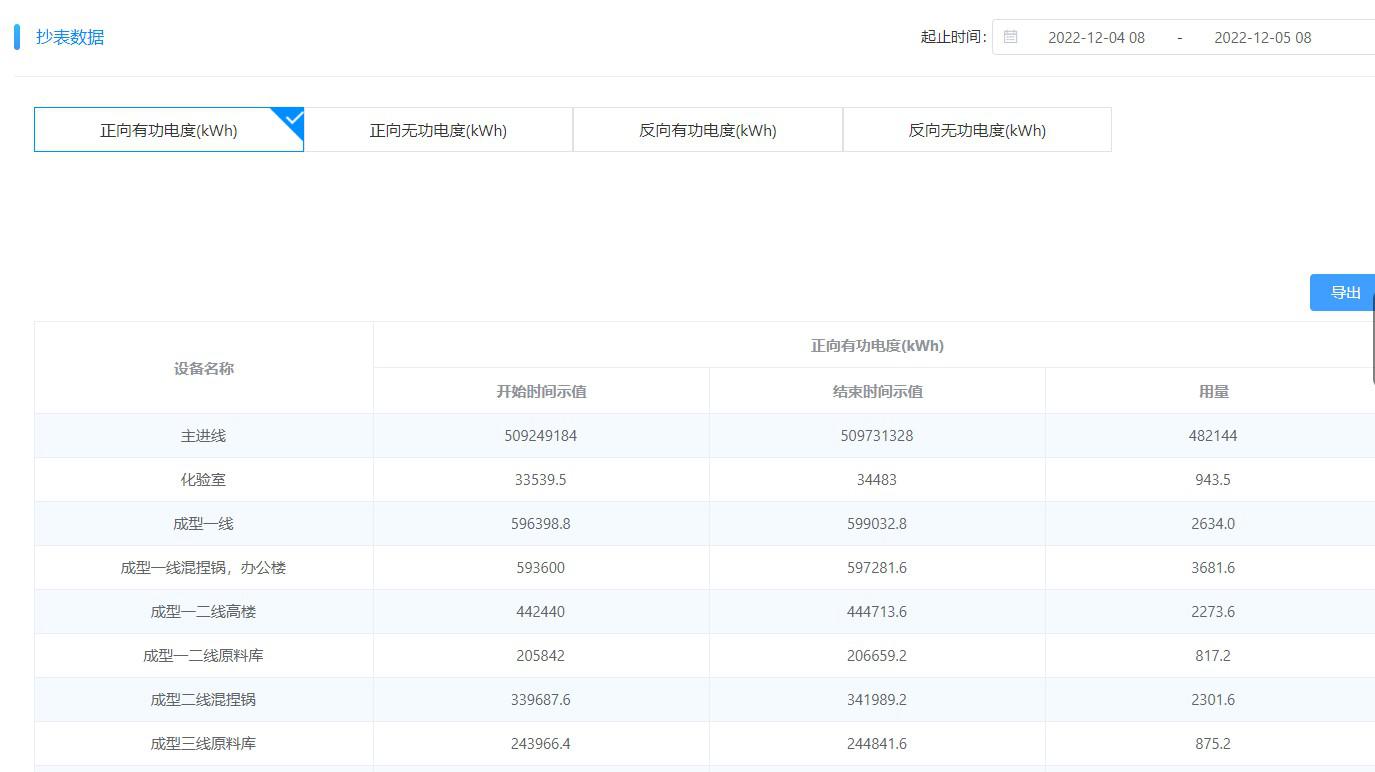This screenshot has width=1375, height=772.
Task: Select the 主进线 device row name
Action: (204, 436)
